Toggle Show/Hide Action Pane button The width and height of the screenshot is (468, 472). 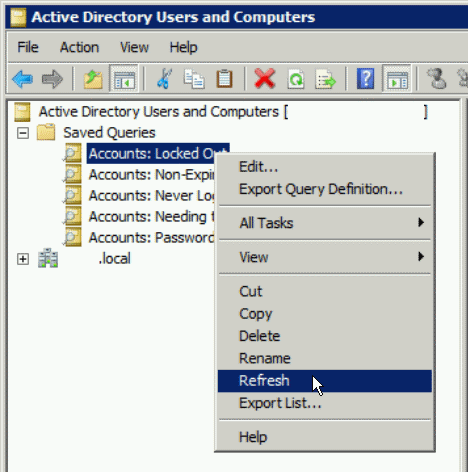397,79
